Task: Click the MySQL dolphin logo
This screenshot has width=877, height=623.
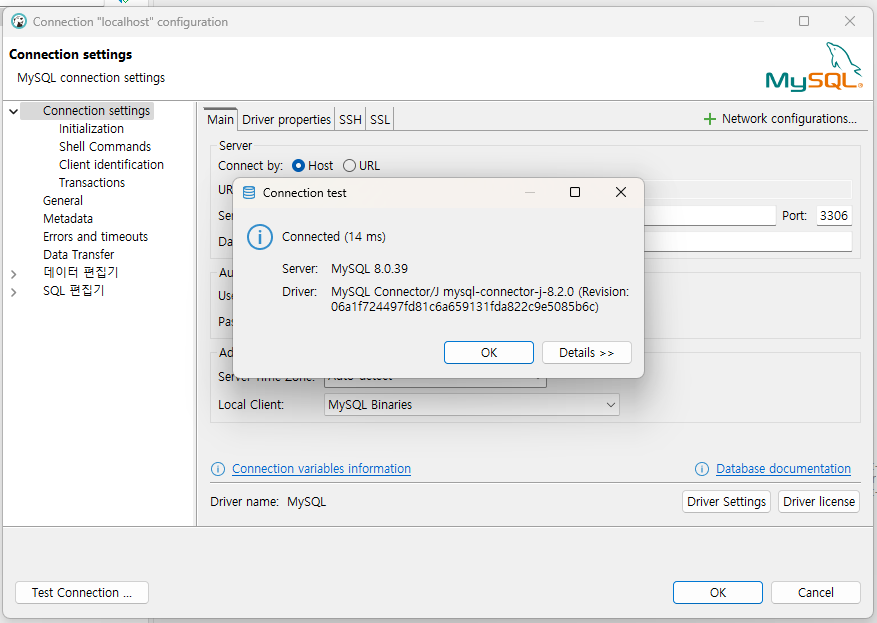Action: (x=814, y=67)
